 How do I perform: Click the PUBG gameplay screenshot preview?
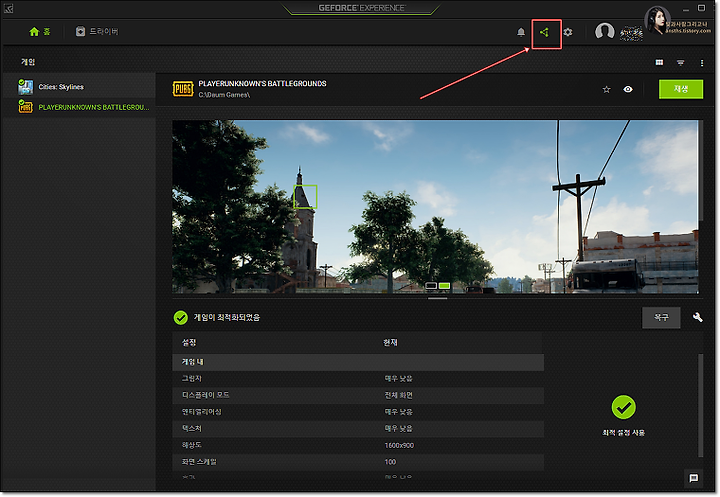[x=435, y=207]
